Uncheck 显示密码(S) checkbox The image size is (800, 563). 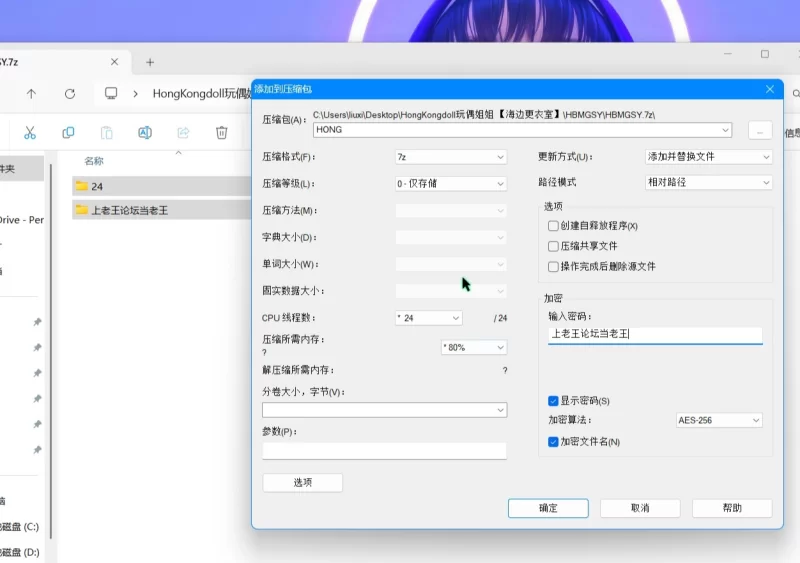553,401
